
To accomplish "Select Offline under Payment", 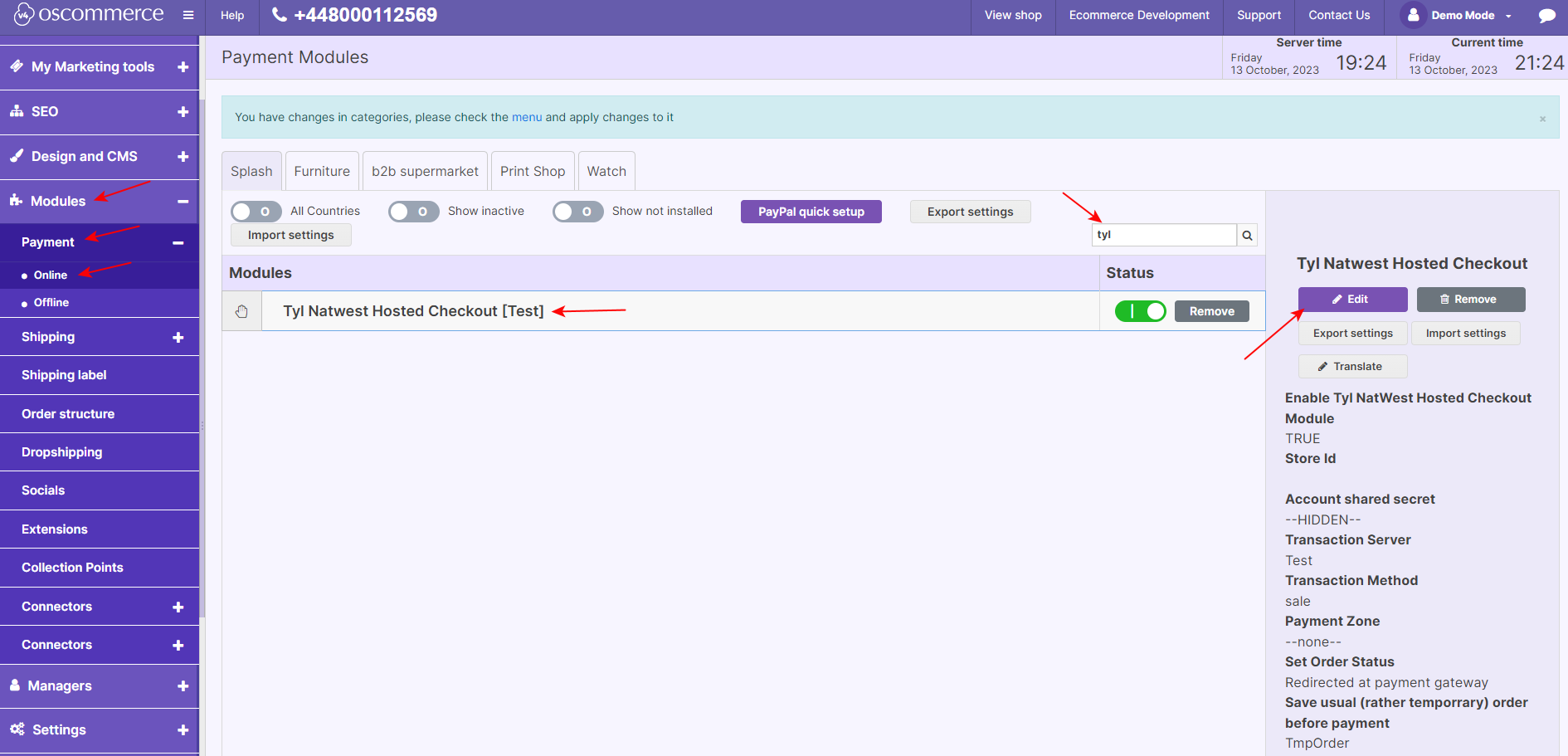I will click(x=51, y=302).
